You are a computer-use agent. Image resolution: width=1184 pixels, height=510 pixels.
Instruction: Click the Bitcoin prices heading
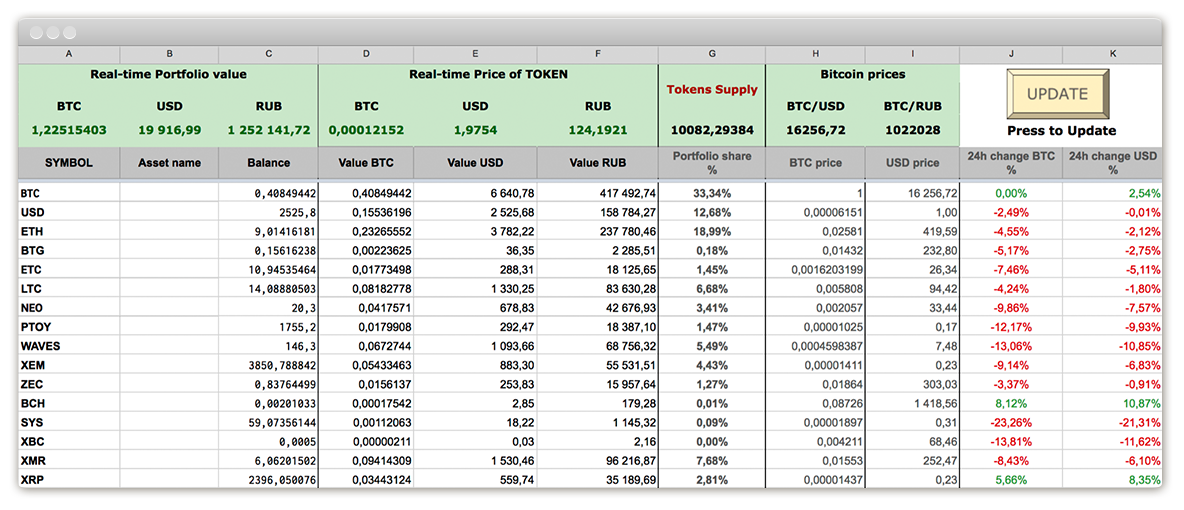pos(862,74)
